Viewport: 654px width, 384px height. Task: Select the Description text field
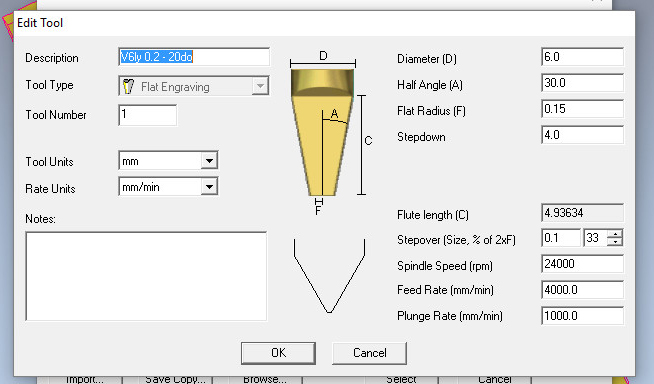click(x=194, y=57)
